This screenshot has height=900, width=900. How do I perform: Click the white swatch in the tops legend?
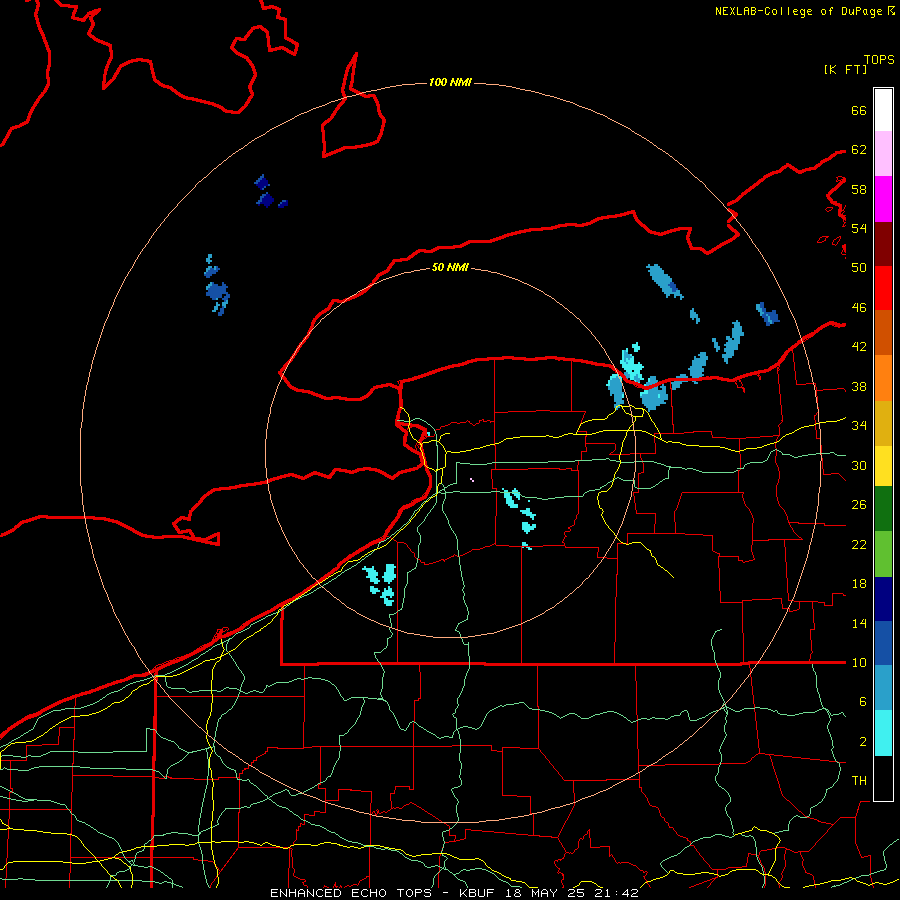(x=883, y=110)
